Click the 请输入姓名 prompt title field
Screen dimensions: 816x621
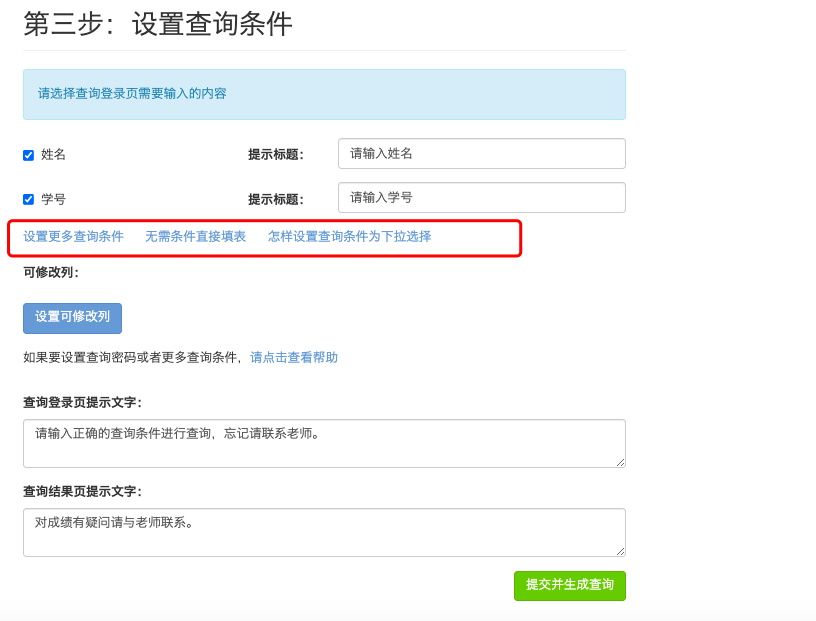[481, 154]
